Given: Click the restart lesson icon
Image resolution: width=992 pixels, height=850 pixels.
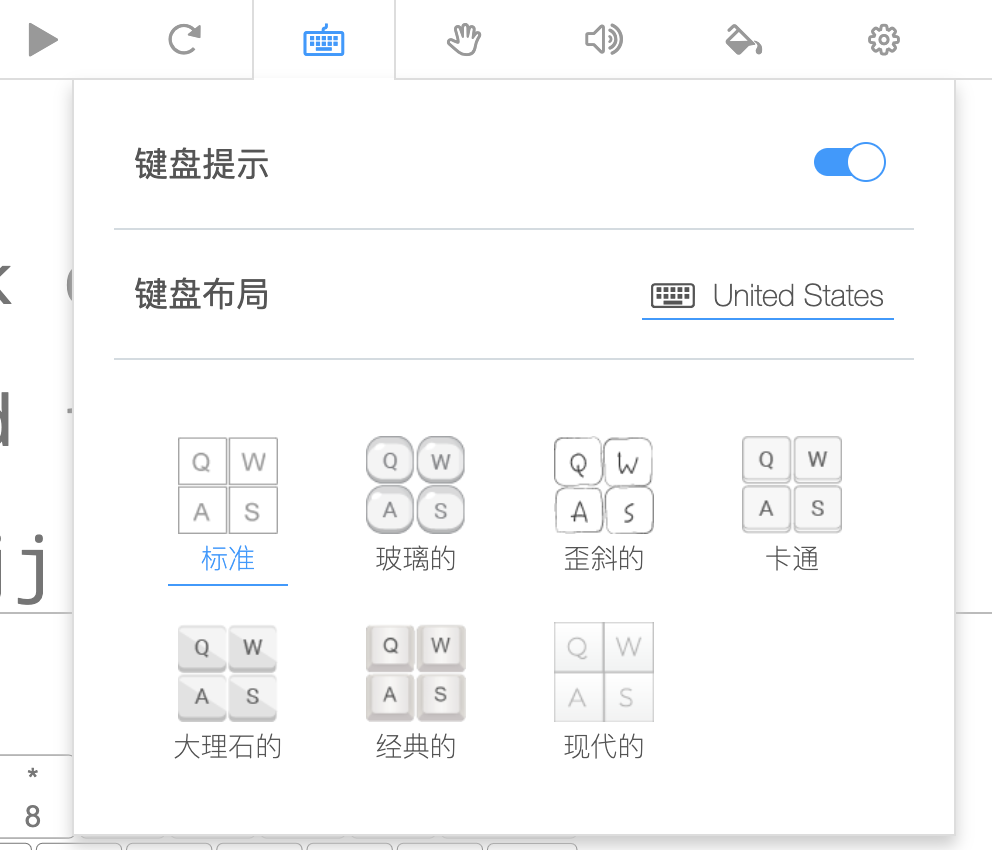Looking at the screenshot, I should [183, 39].
